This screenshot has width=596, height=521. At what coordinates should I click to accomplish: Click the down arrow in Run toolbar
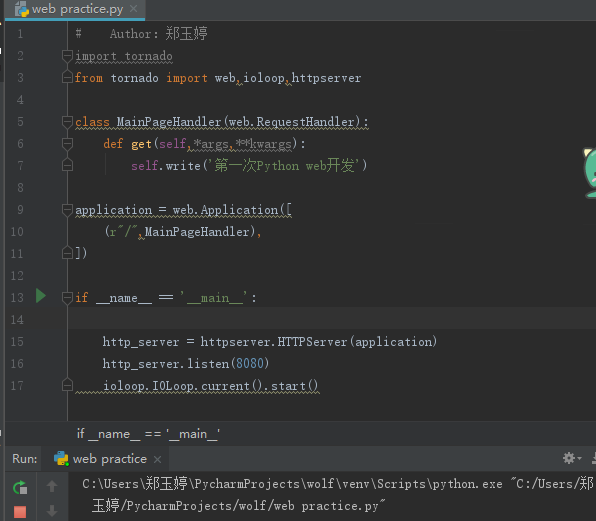pos(52,511)
